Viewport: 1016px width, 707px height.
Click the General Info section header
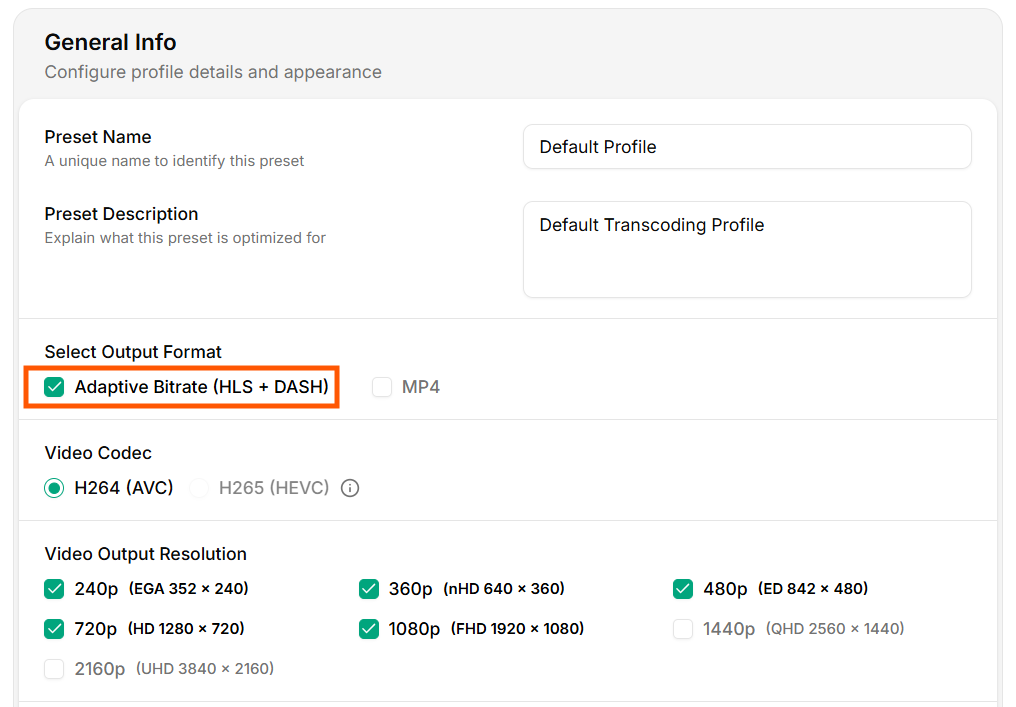click(x=110, y=42)
